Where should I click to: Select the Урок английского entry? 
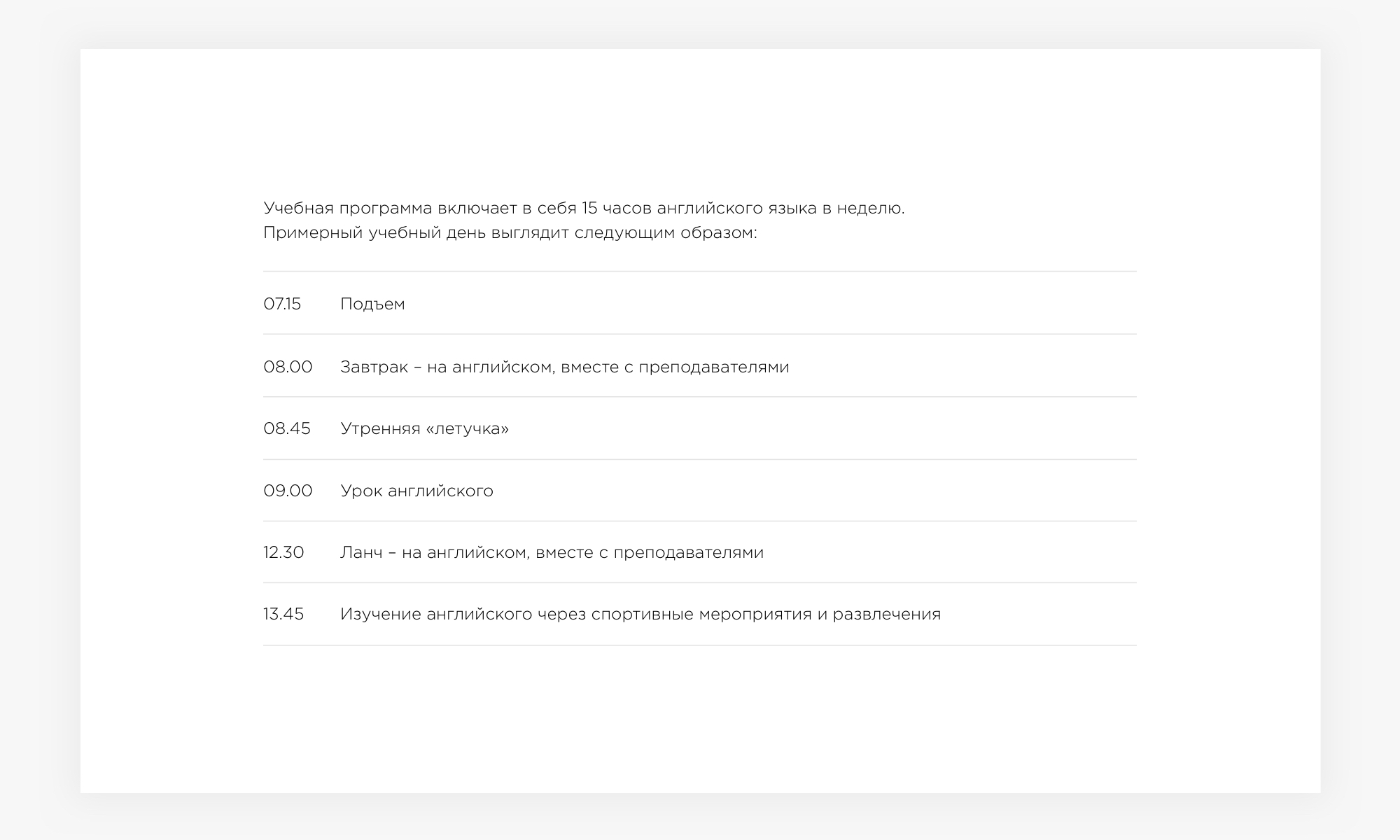pos(416,491)
